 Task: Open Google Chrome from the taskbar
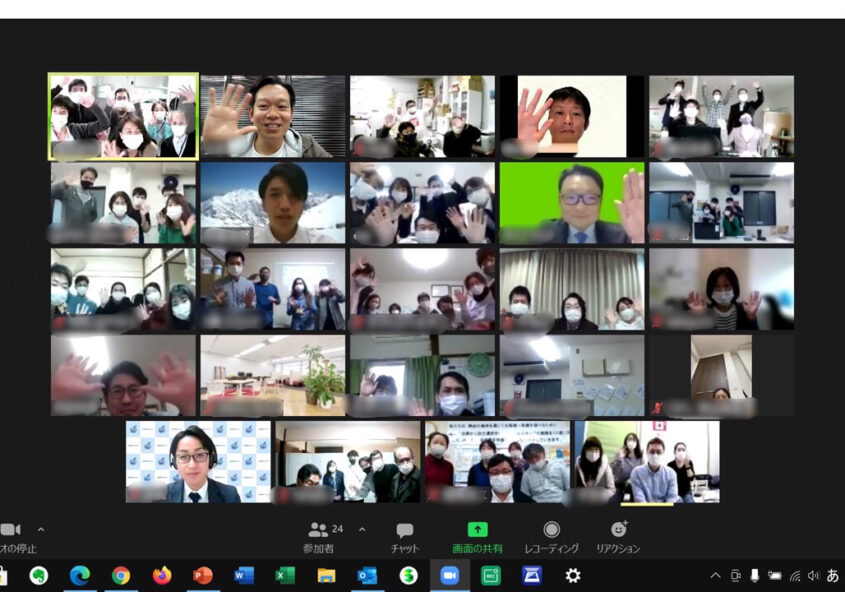tap(121, 575)
